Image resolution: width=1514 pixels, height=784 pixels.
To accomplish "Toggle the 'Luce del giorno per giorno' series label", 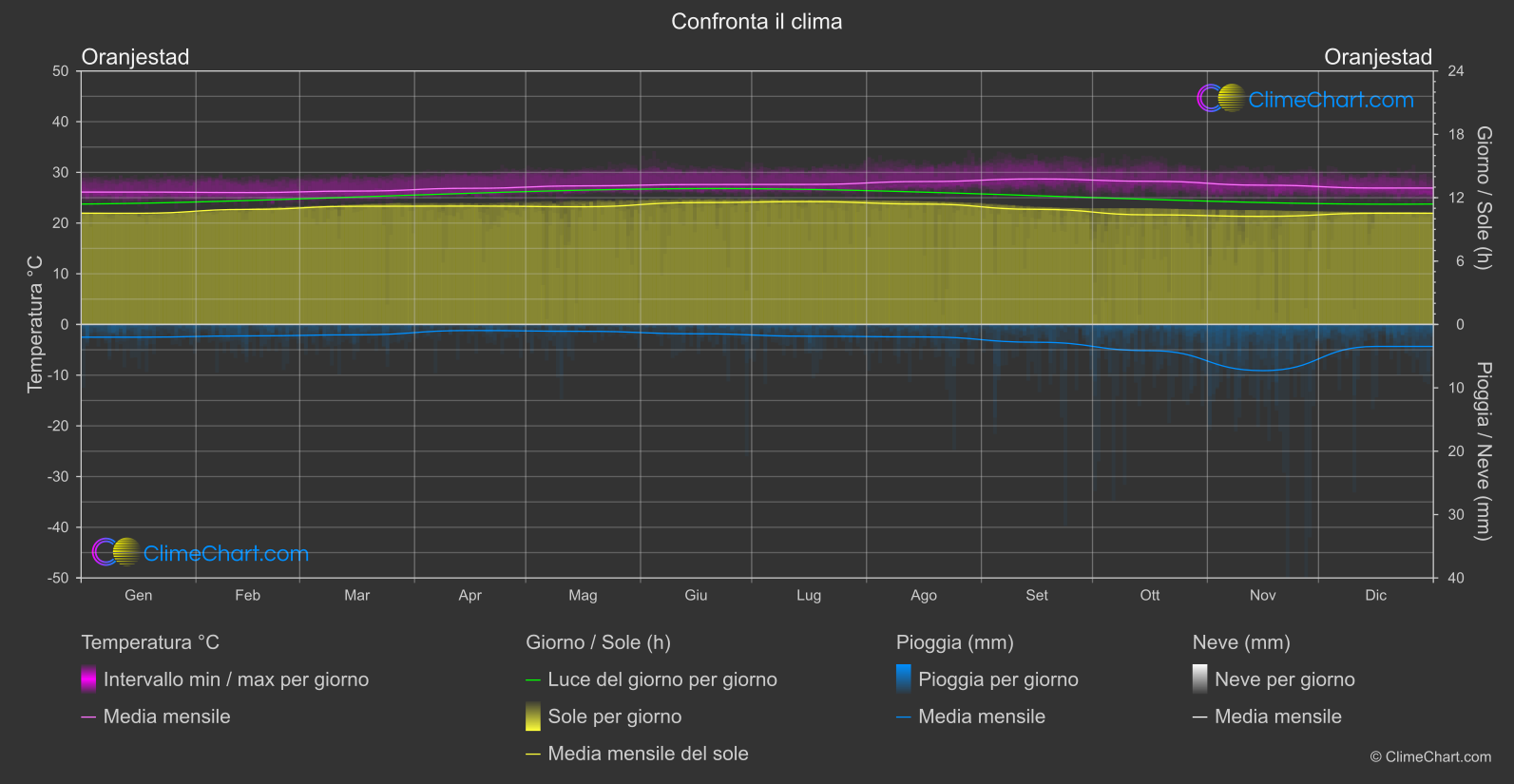I will pos(661,679).
